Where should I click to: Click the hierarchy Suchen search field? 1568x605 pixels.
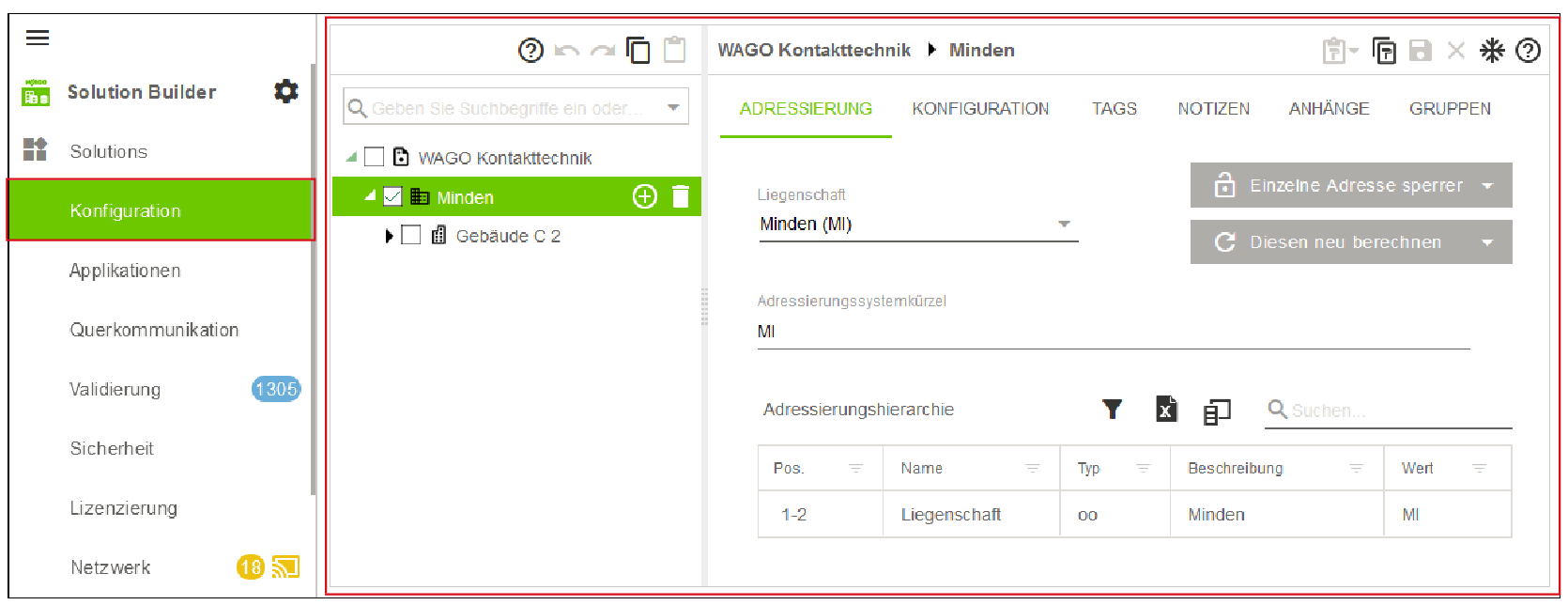pos(1389,411)
